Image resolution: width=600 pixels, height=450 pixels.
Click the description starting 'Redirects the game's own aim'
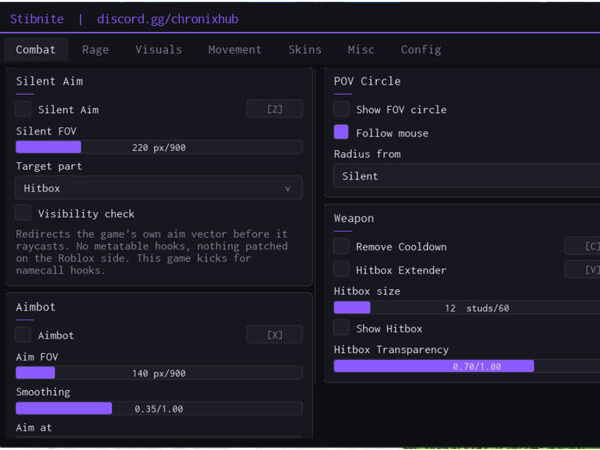[152, 252]
